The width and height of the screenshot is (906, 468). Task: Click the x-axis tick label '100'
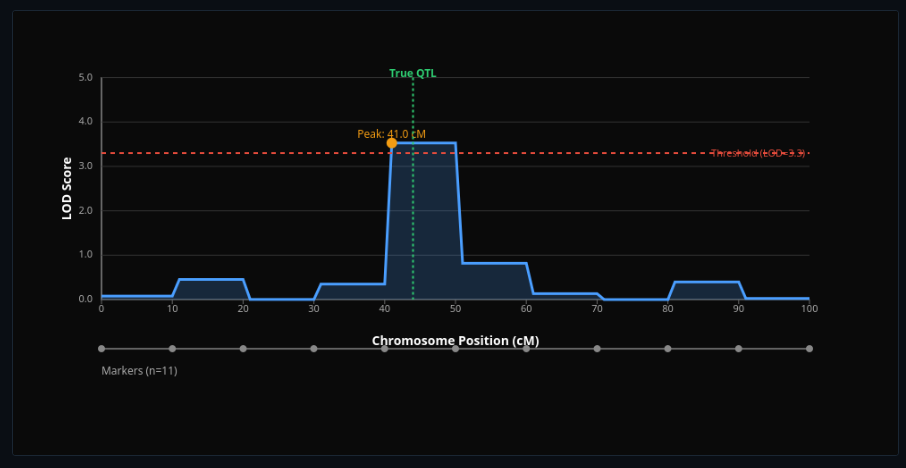click(810, 309)
